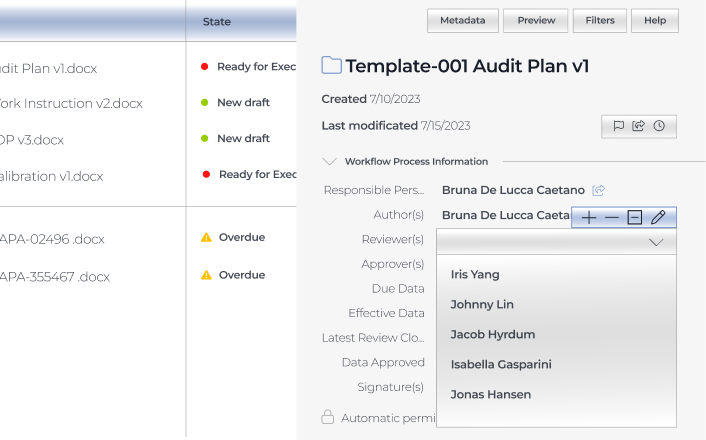Open history via the clock icon
The width and height of the screenshot is (706, 440).
pos(659,126)
